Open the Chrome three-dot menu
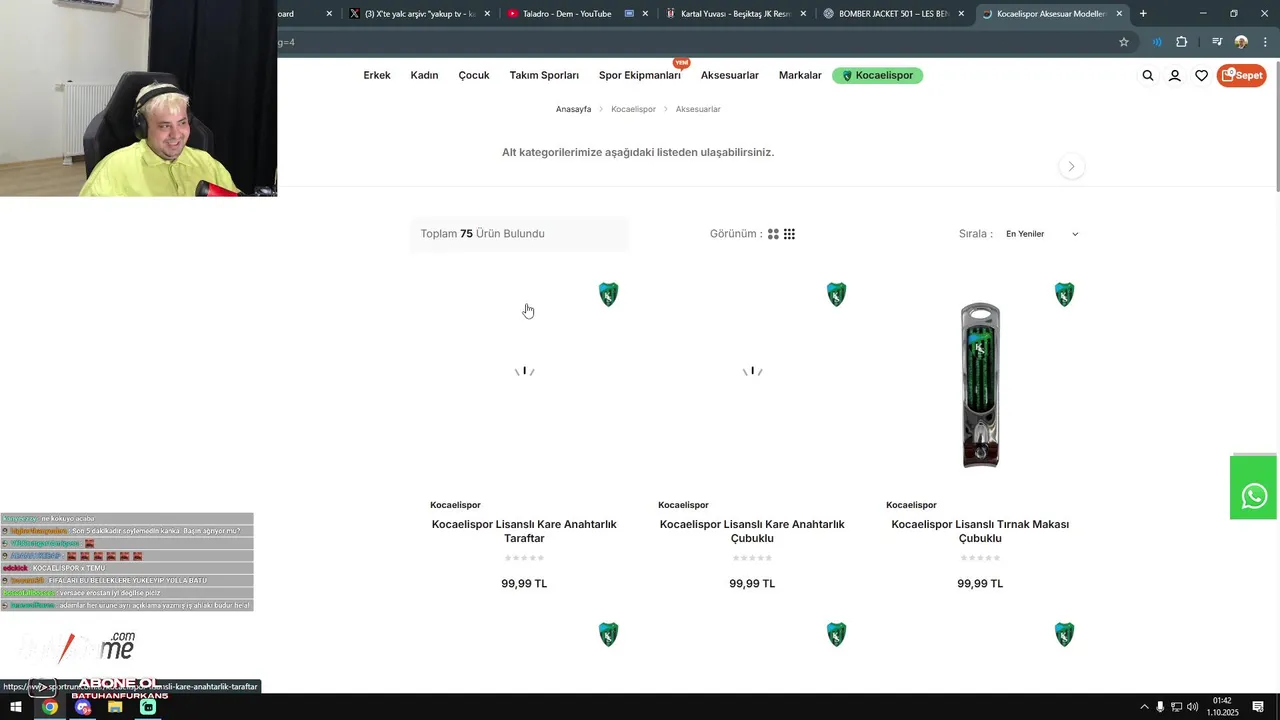The image size is (1280, 720). (x=1263, y=42)
